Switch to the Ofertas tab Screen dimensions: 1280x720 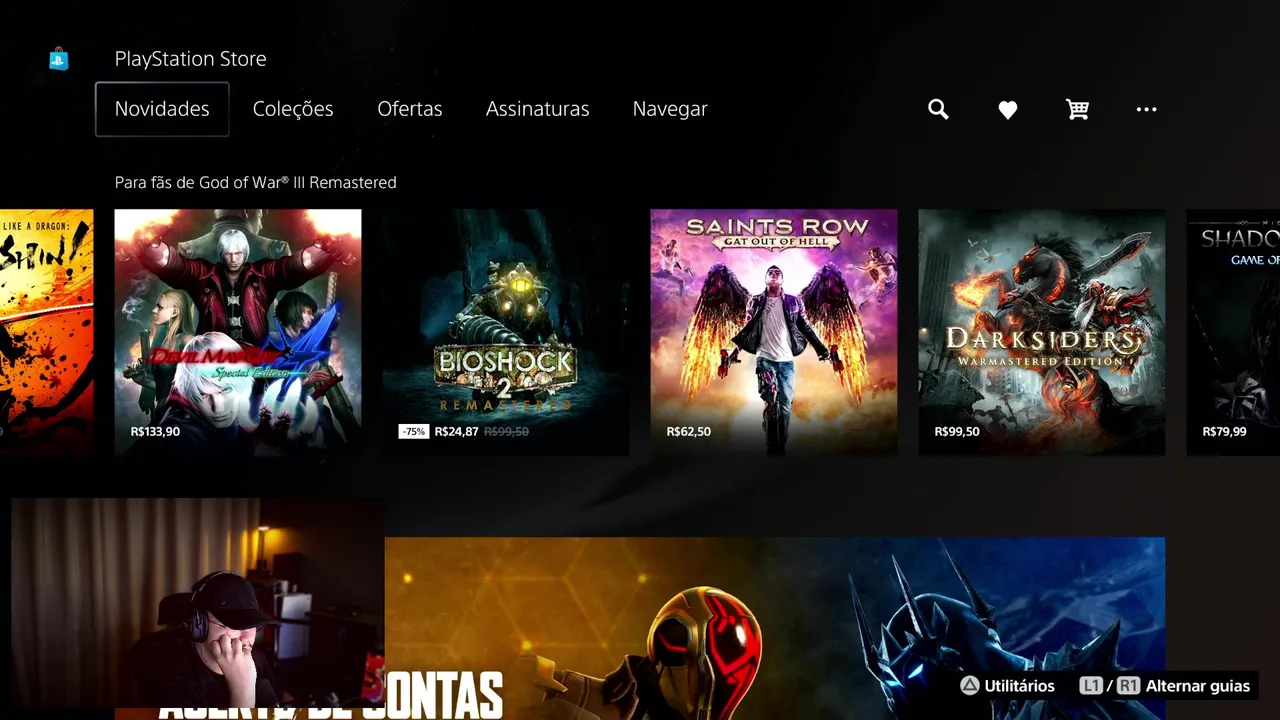click(410, 109)
